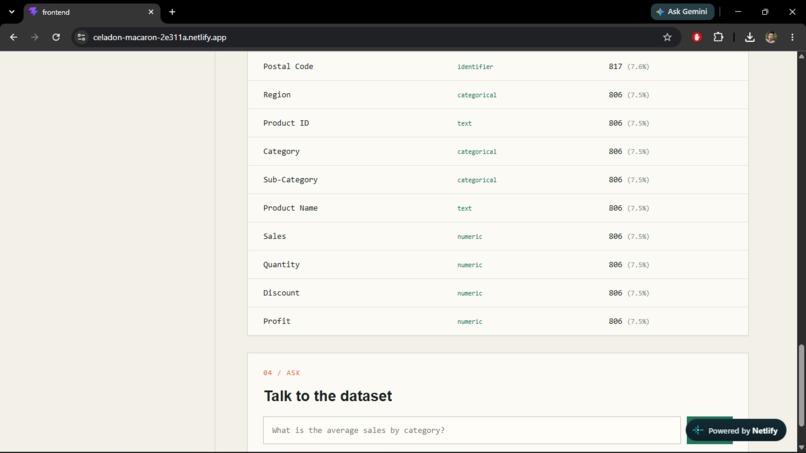The width and height of the screenshot is (806, 453).
Task: Click the address bar URL
Action: [x=159, y=37]
